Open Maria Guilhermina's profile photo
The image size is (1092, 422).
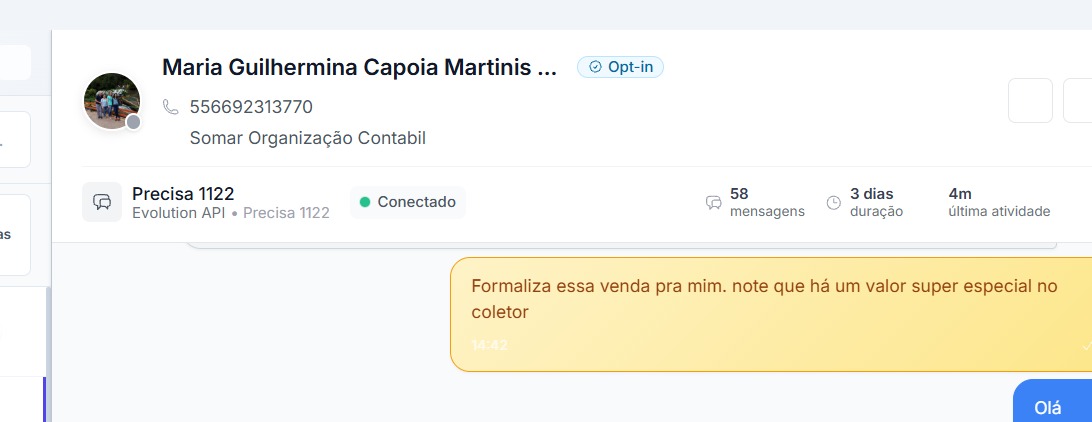click(x=111, y=100)
